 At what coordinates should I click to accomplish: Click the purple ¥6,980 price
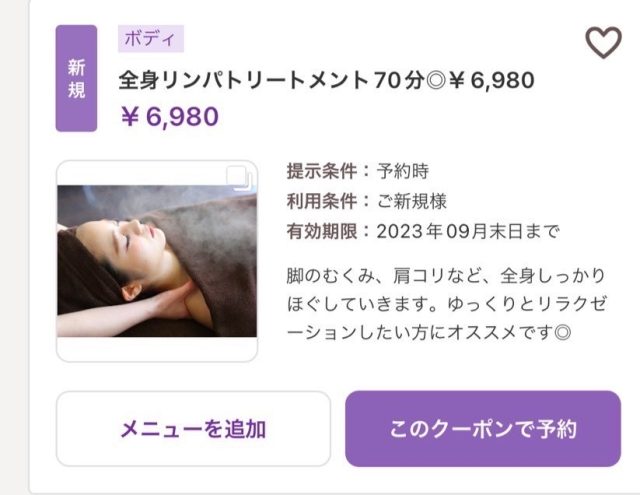[x=170, y=117]
